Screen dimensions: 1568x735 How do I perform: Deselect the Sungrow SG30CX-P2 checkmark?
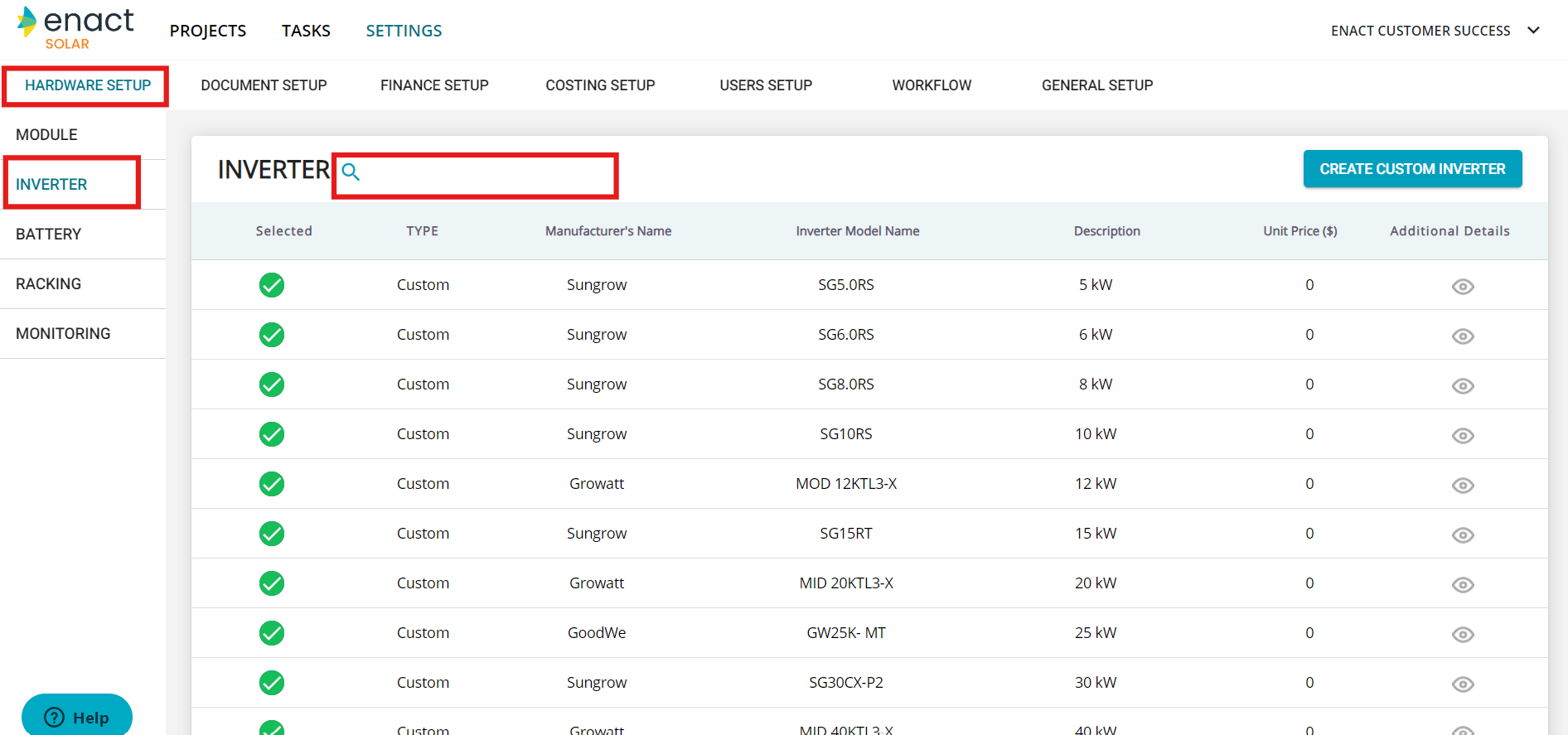(272, 683)
